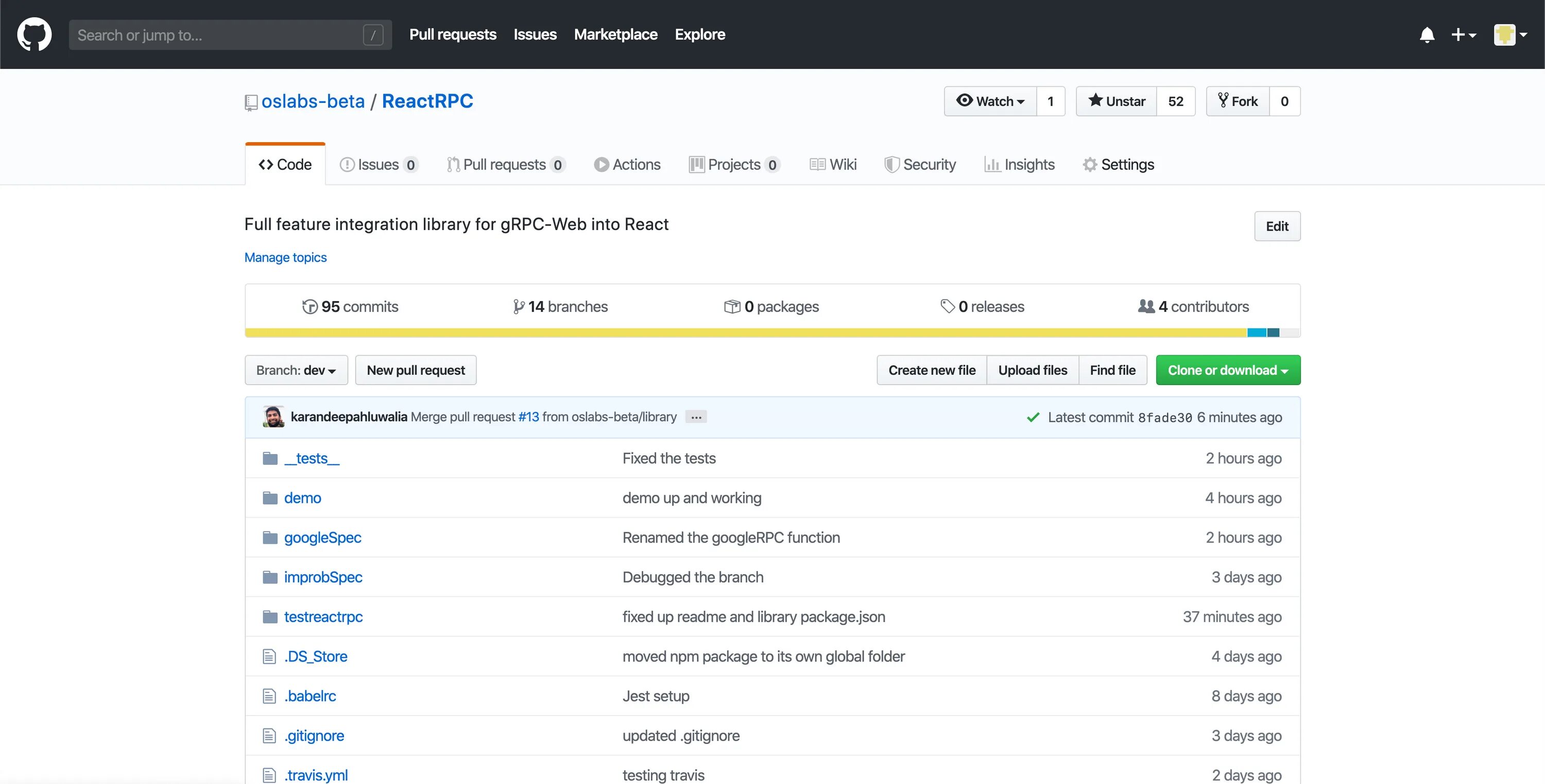This screenshot has height=784, width=1545.
Task: Click the demo folder icon
Action: (x=270, y=498)
